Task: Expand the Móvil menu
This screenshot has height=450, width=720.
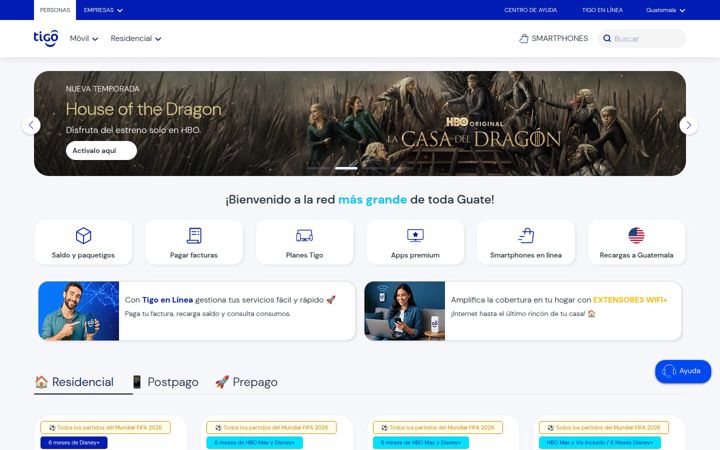Action: click(x=84, y=39)
